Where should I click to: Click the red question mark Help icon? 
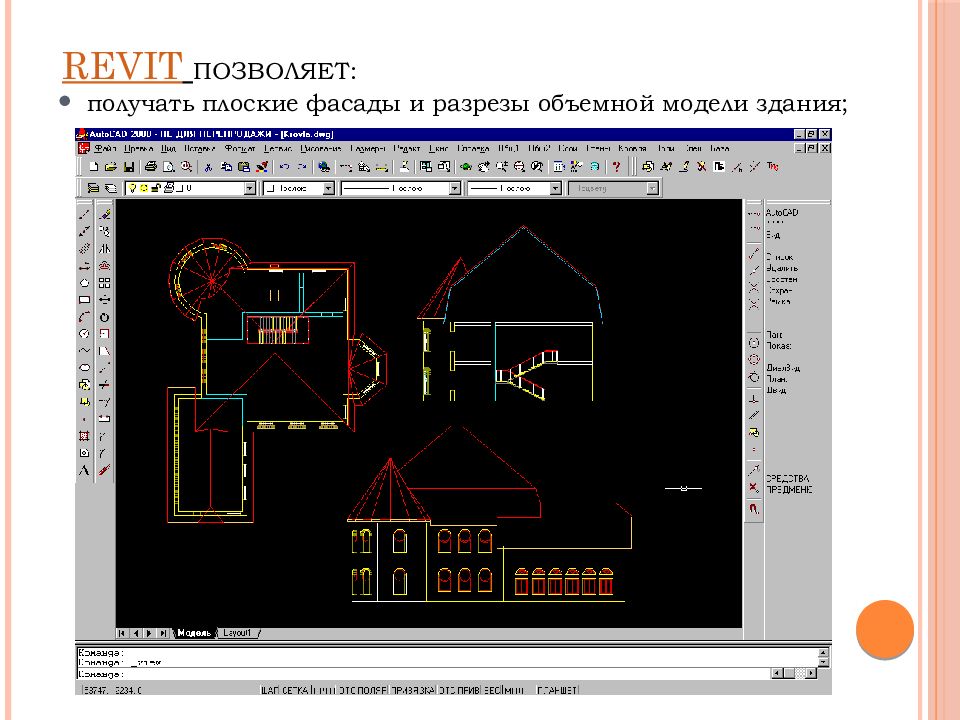[x=616, y=167]
